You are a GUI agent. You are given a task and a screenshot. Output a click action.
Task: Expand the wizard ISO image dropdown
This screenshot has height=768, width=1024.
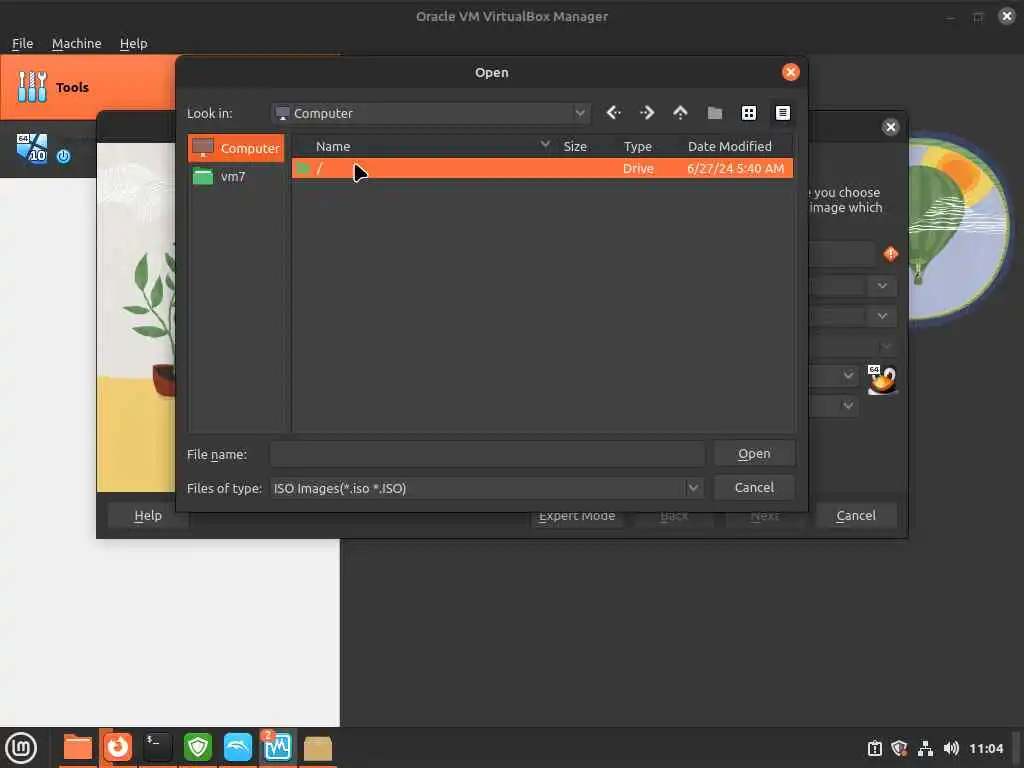click(882, 315)
